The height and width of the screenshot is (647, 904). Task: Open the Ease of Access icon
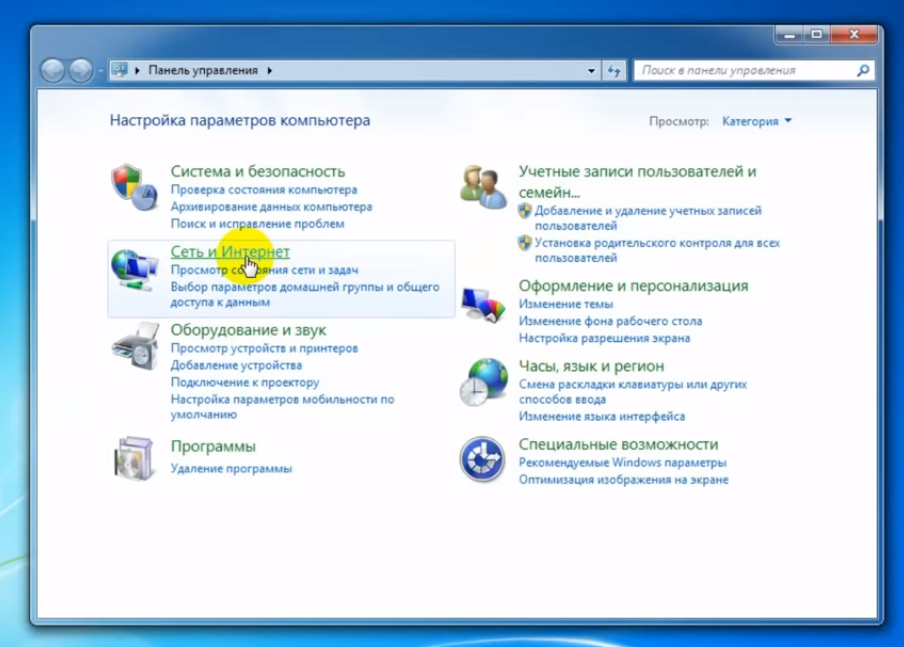pyautogui.click(x=483, y=459)
